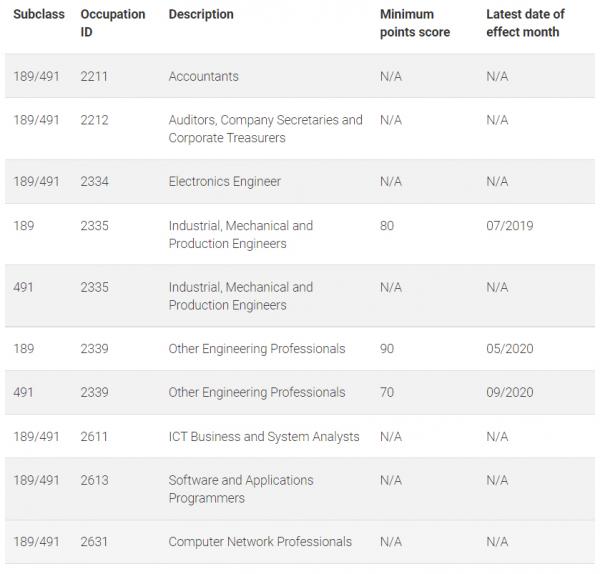Image resolution: width=600 pixels, height=574 pixels.
Task: Click ICT Business and System Analysts
Action: click(x=264, y=437)
